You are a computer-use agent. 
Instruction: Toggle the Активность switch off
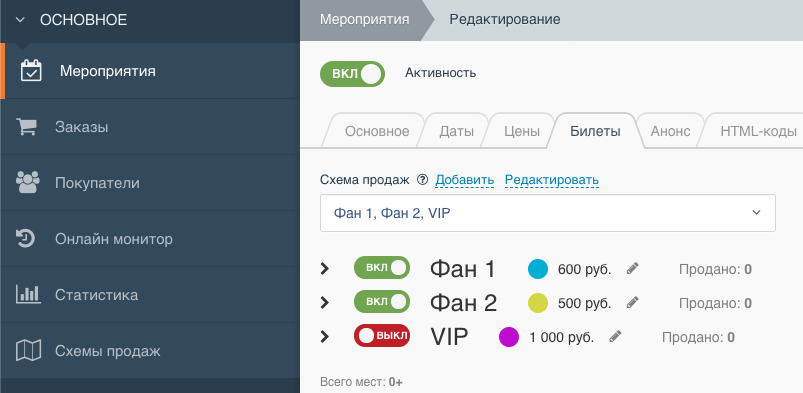352,74
